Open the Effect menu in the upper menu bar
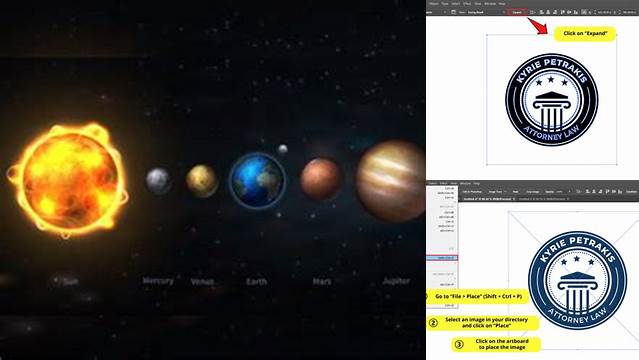The height and width of the screenshot is (360, 639). pyautogui.click(x=467, y=4)
